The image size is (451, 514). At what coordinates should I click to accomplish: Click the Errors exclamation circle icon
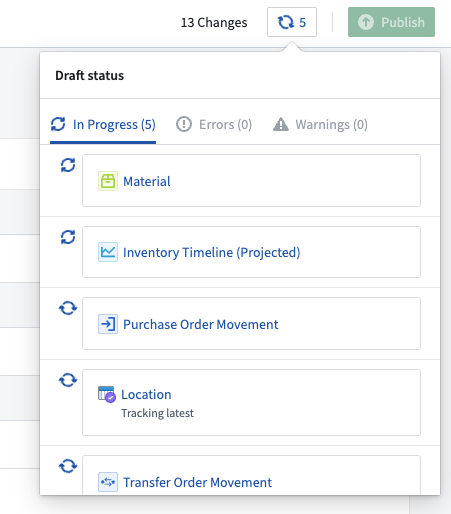point(184,124)
